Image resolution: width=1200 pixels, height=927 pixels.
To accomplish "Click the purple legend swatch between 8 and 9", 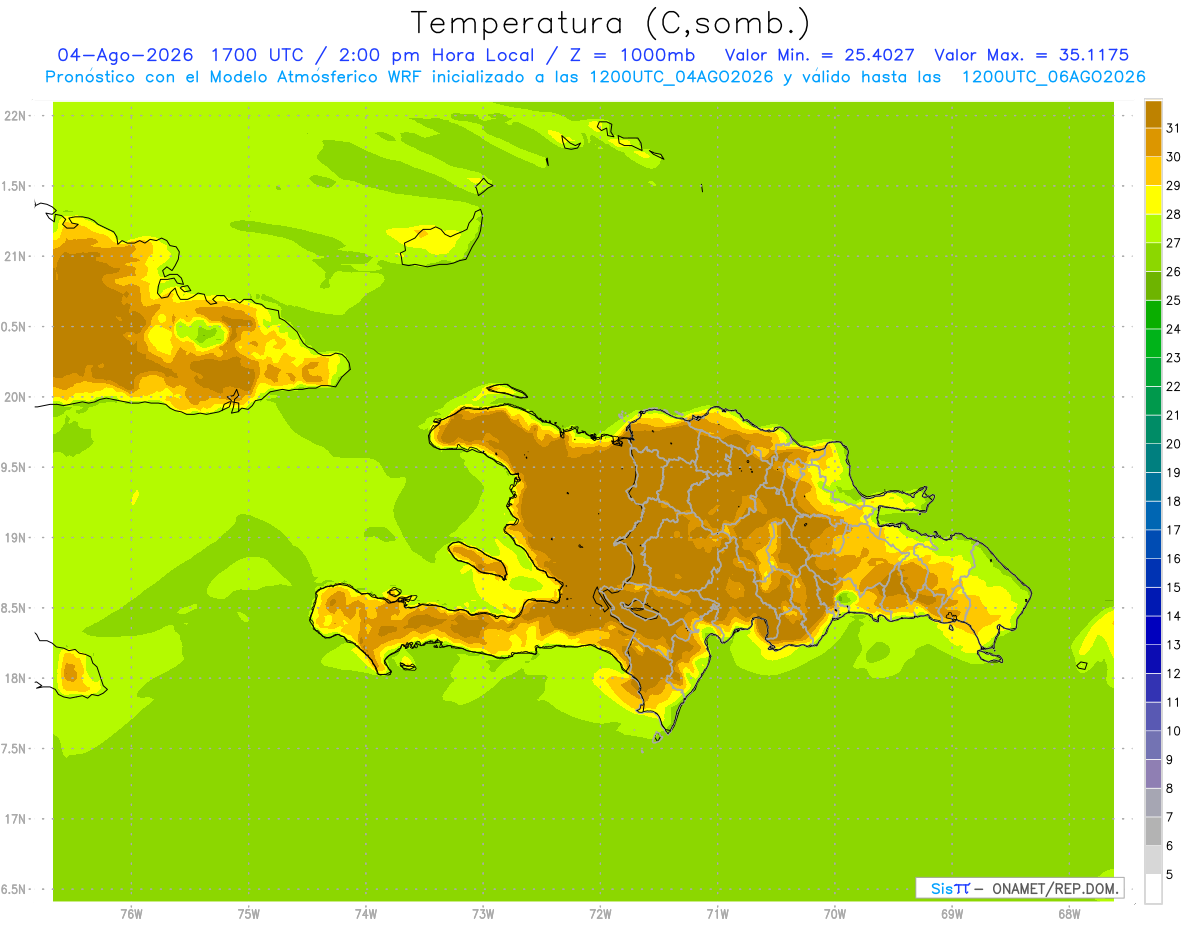I will coord(1153,774).
